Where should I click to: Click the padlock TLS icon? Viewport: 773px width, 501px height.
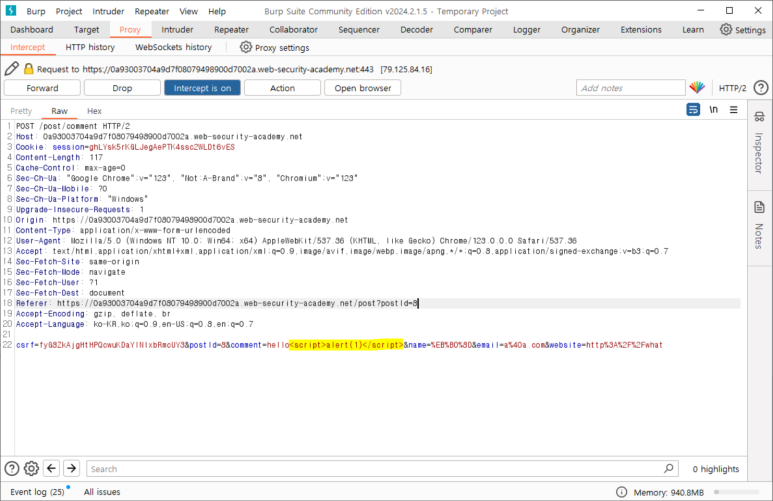[x=29, y=69]
